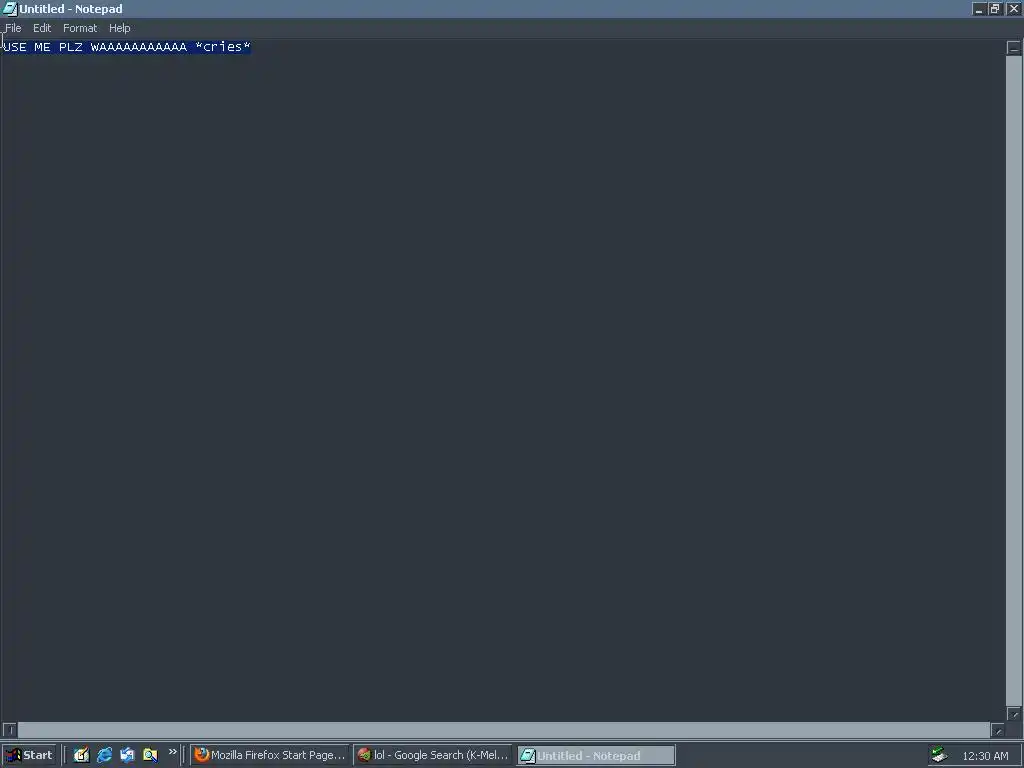This screenshot has height=768, width=1024.
Task: Switch to lol - Google Search K-Meleon window
Action: coord(432,755)
